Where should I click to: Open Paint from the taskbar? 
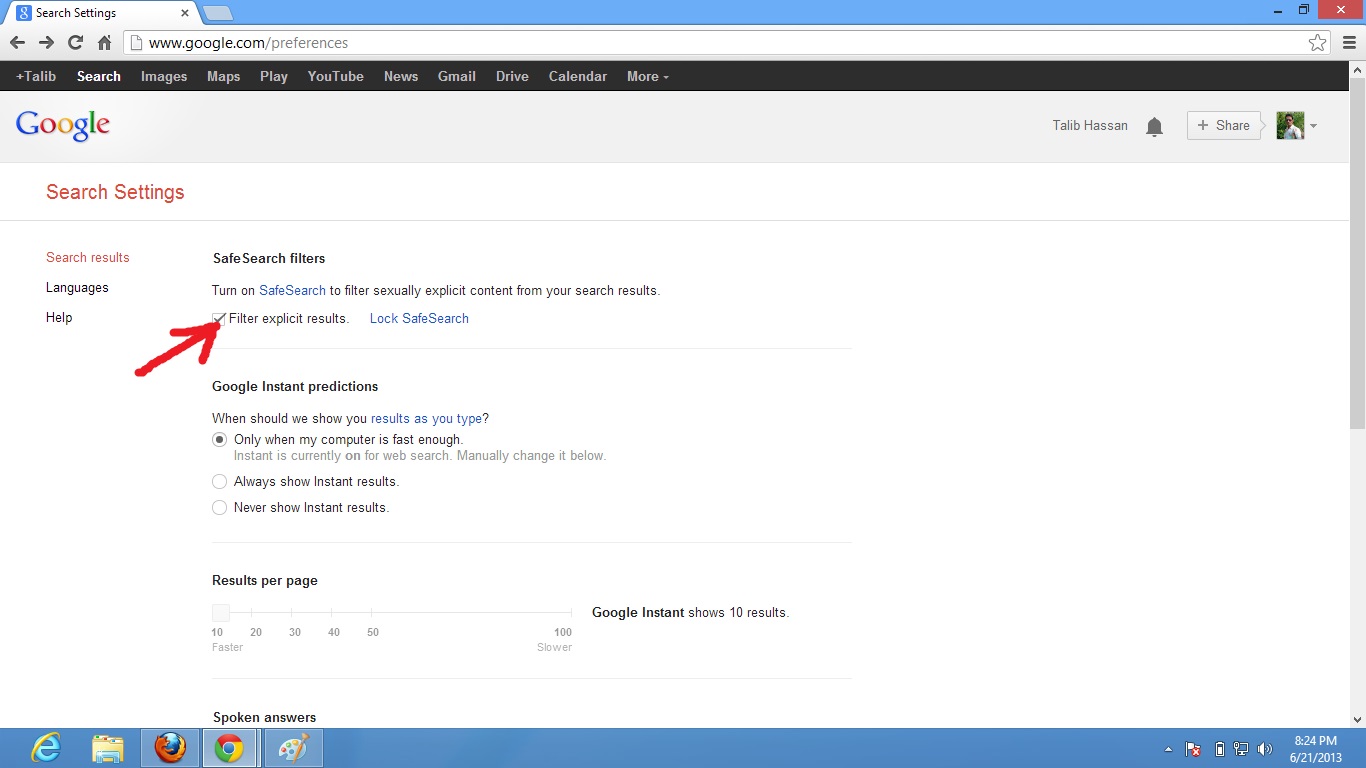click(293, 748)
